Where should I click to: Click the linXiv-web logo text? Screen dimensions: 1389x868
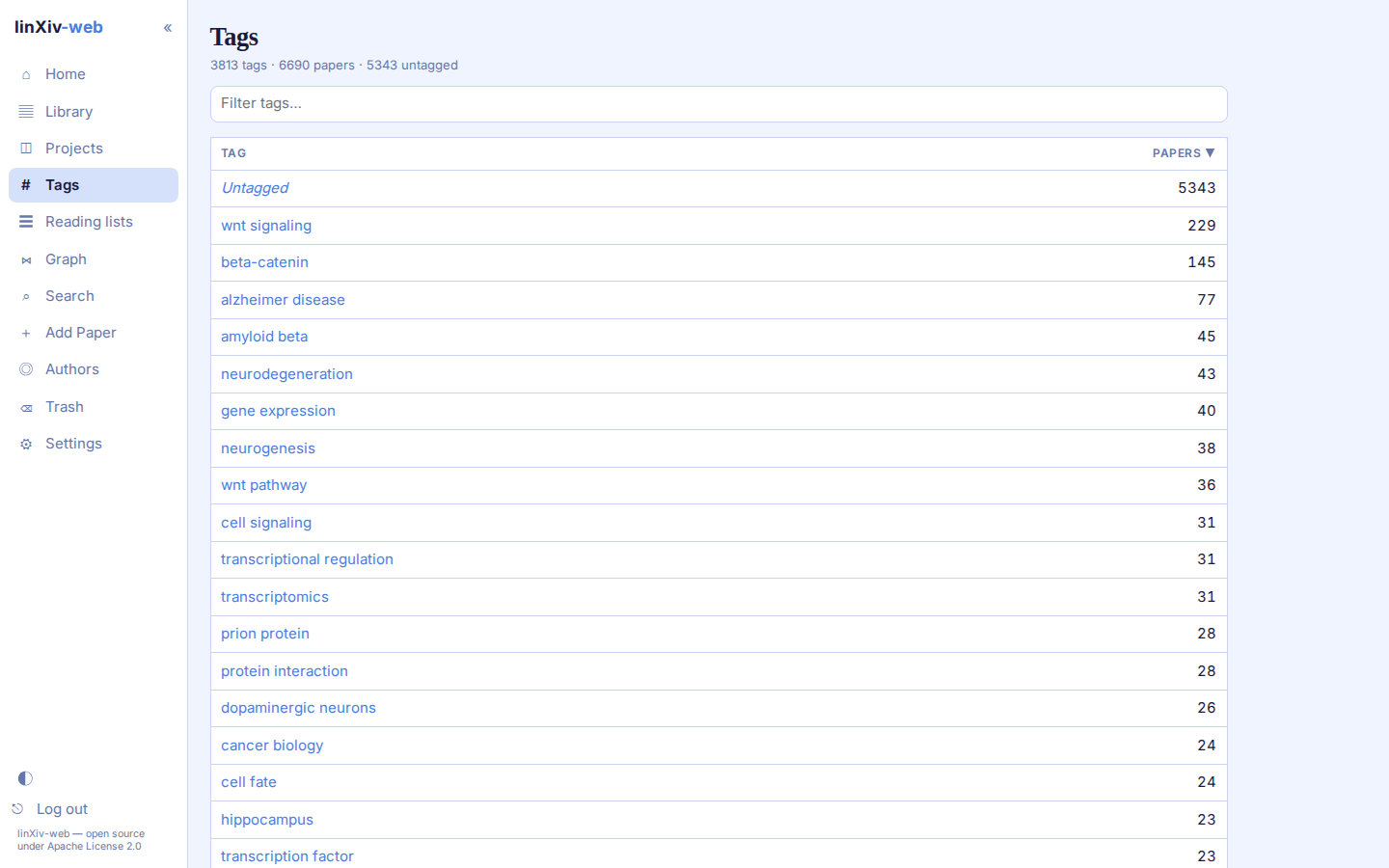pyautogui.click(x=59, y=27)
